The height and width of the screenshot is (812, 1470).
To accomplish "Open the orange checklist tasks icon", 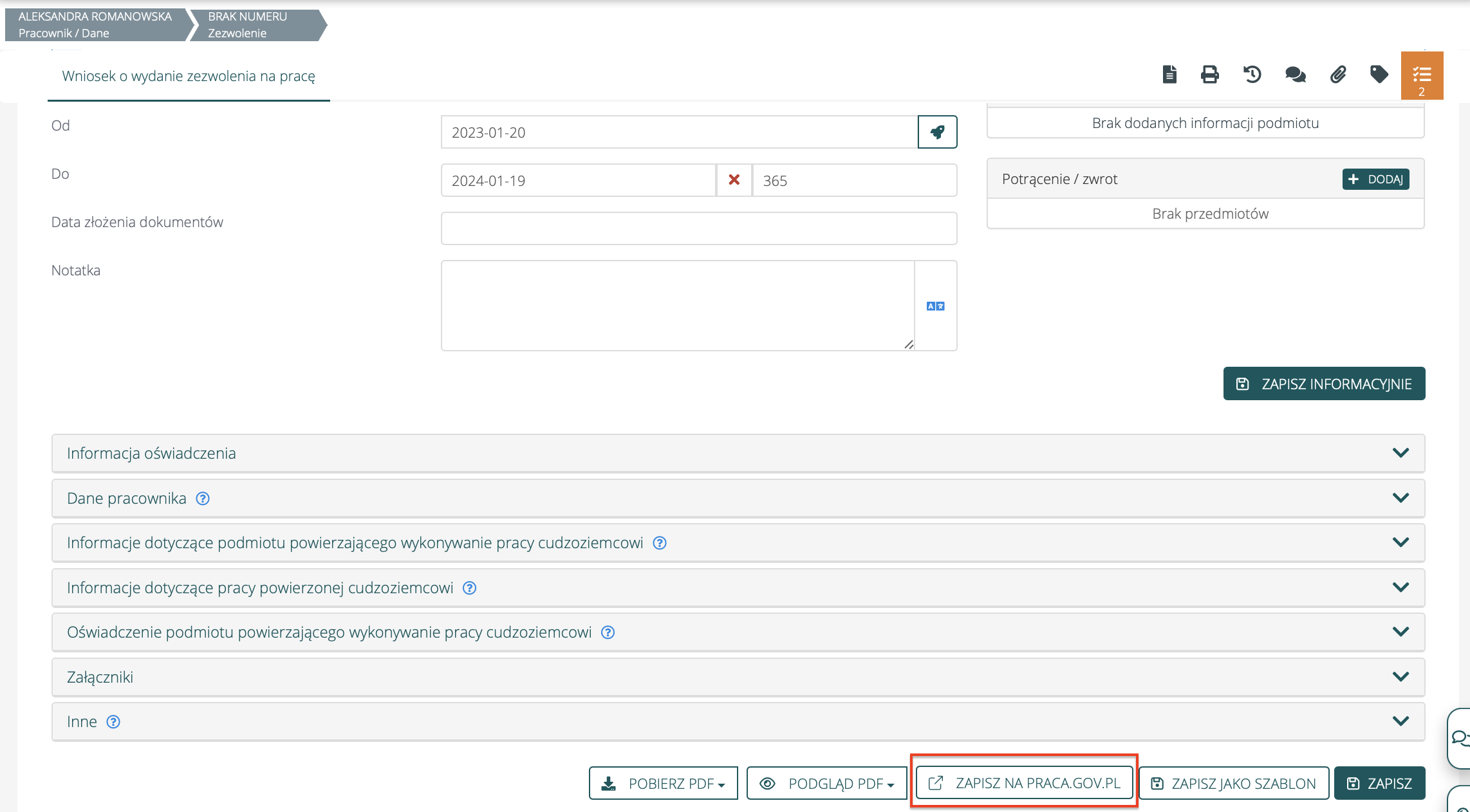I will [1422, 76].
